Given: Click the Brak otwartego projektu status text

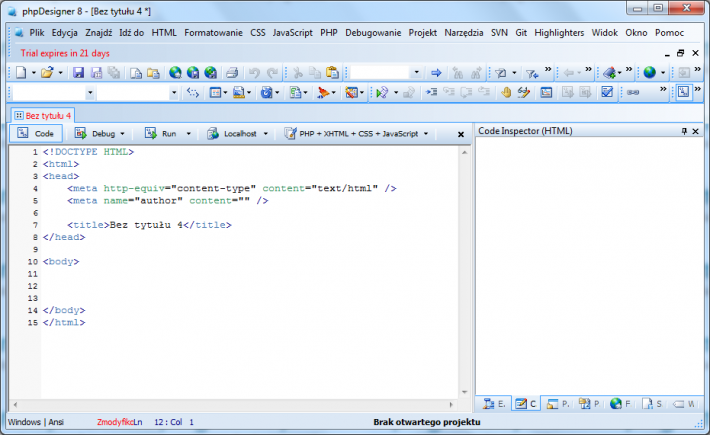Looking at the screenshot, I should tap(427, 422).
